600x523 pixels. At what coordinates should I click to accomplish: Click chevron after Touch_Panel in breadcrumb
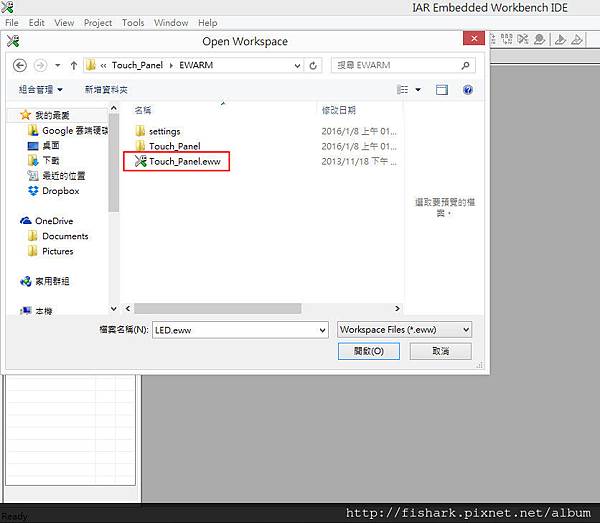coord(171,65)
